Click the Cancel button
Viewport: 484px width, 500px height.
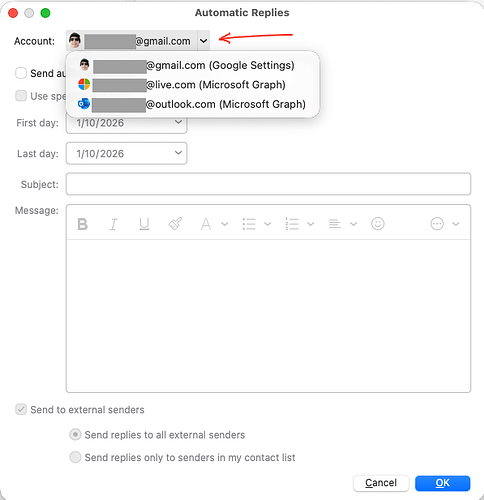381,483
